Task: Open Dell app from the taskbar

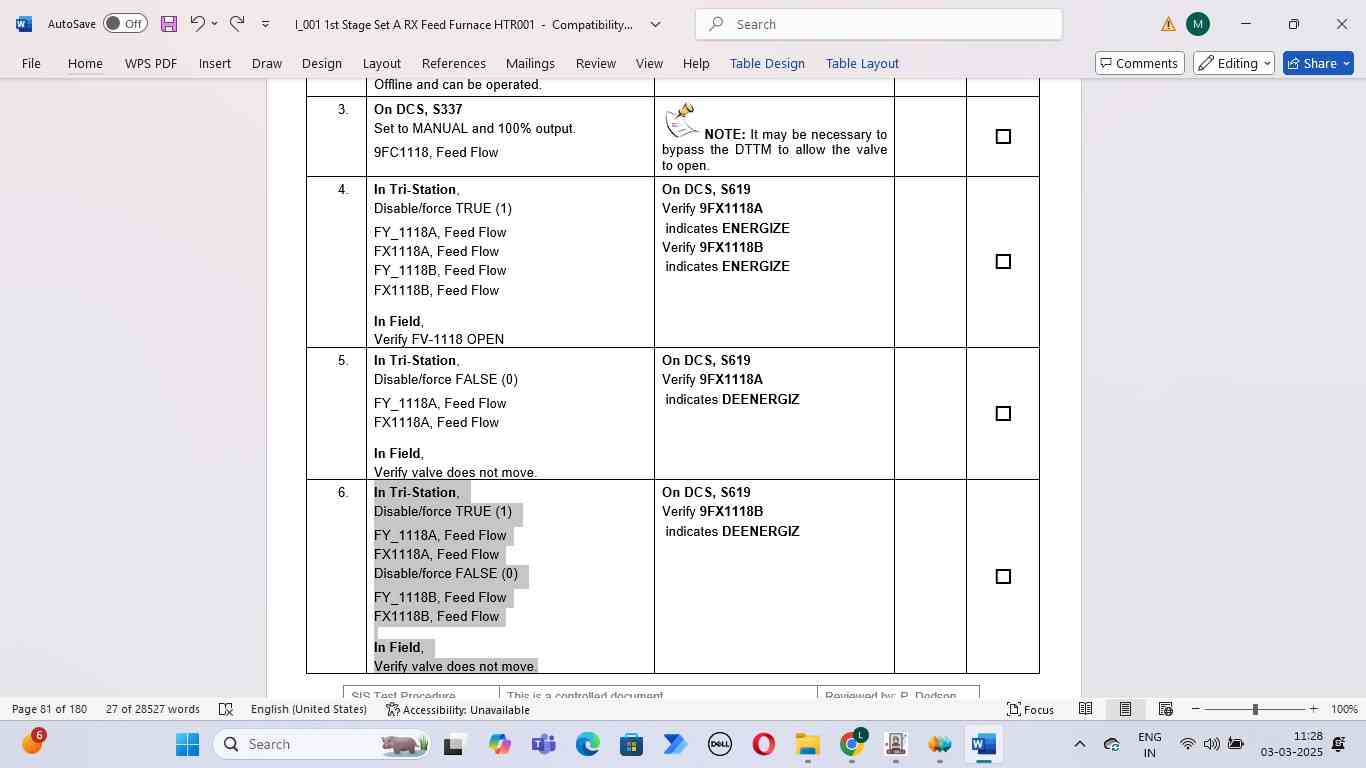Action: point(719,744)
